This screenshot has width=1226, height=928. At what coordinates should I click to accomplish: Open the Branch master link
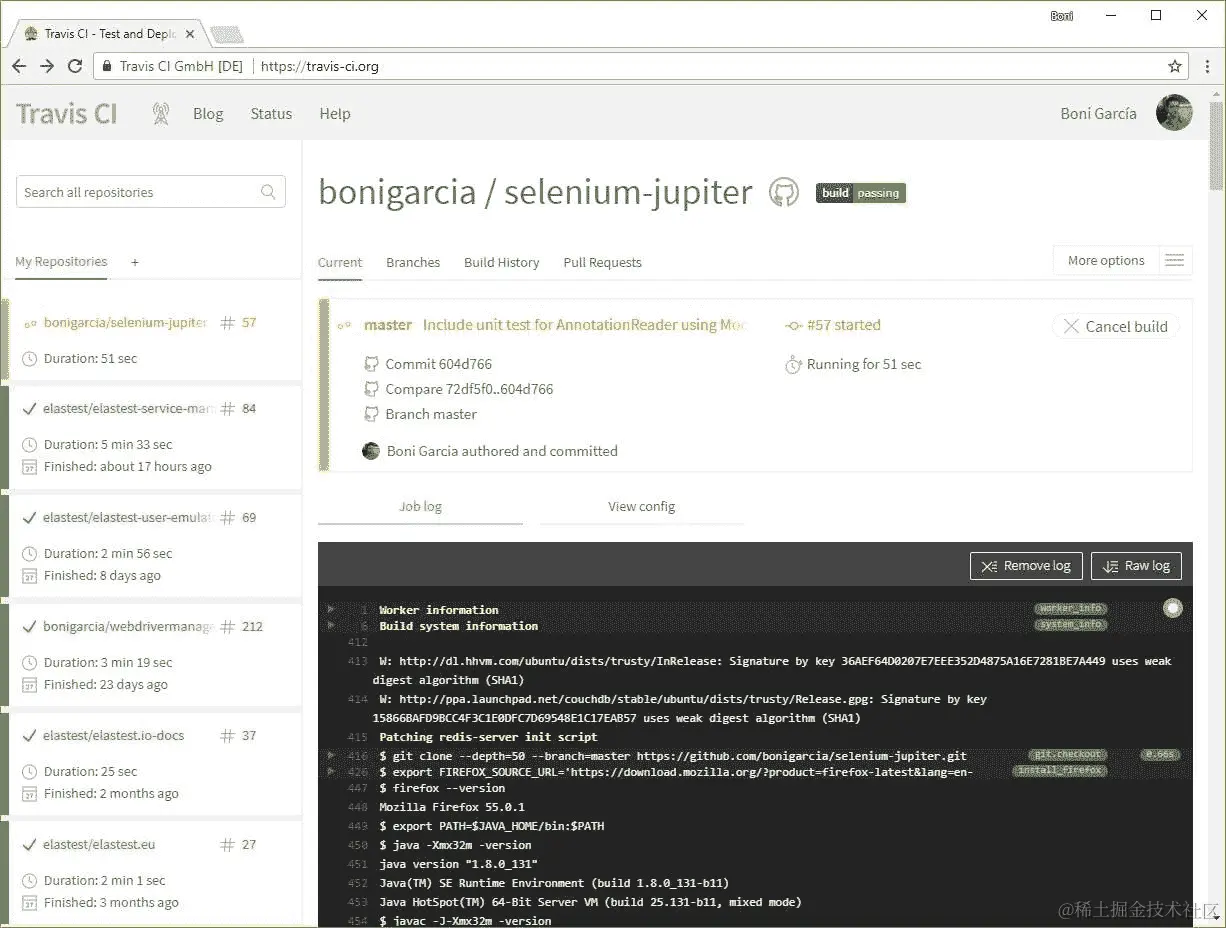(431, 414)
